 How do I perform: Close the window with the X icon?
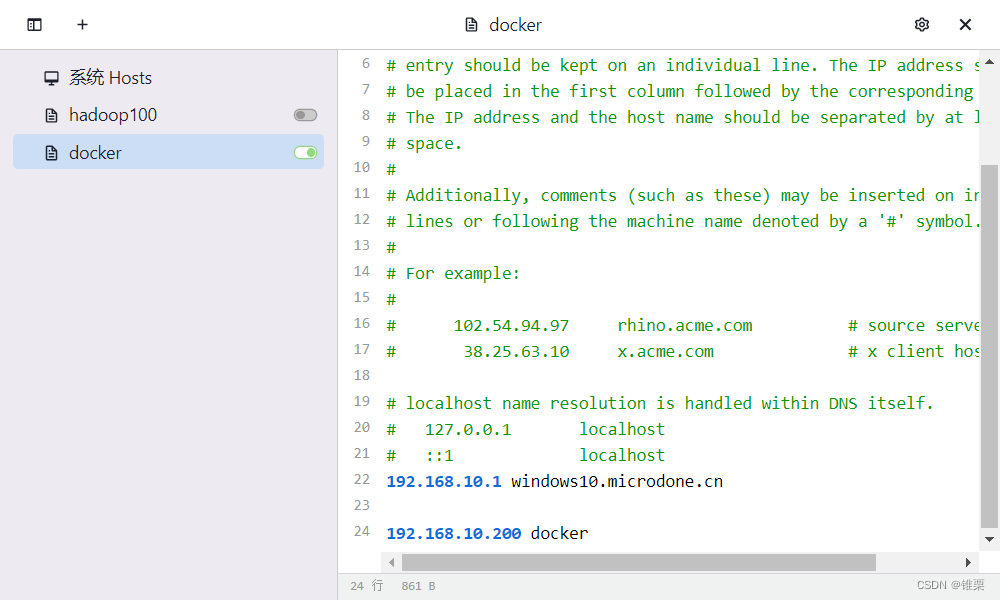tap(965, 25)
